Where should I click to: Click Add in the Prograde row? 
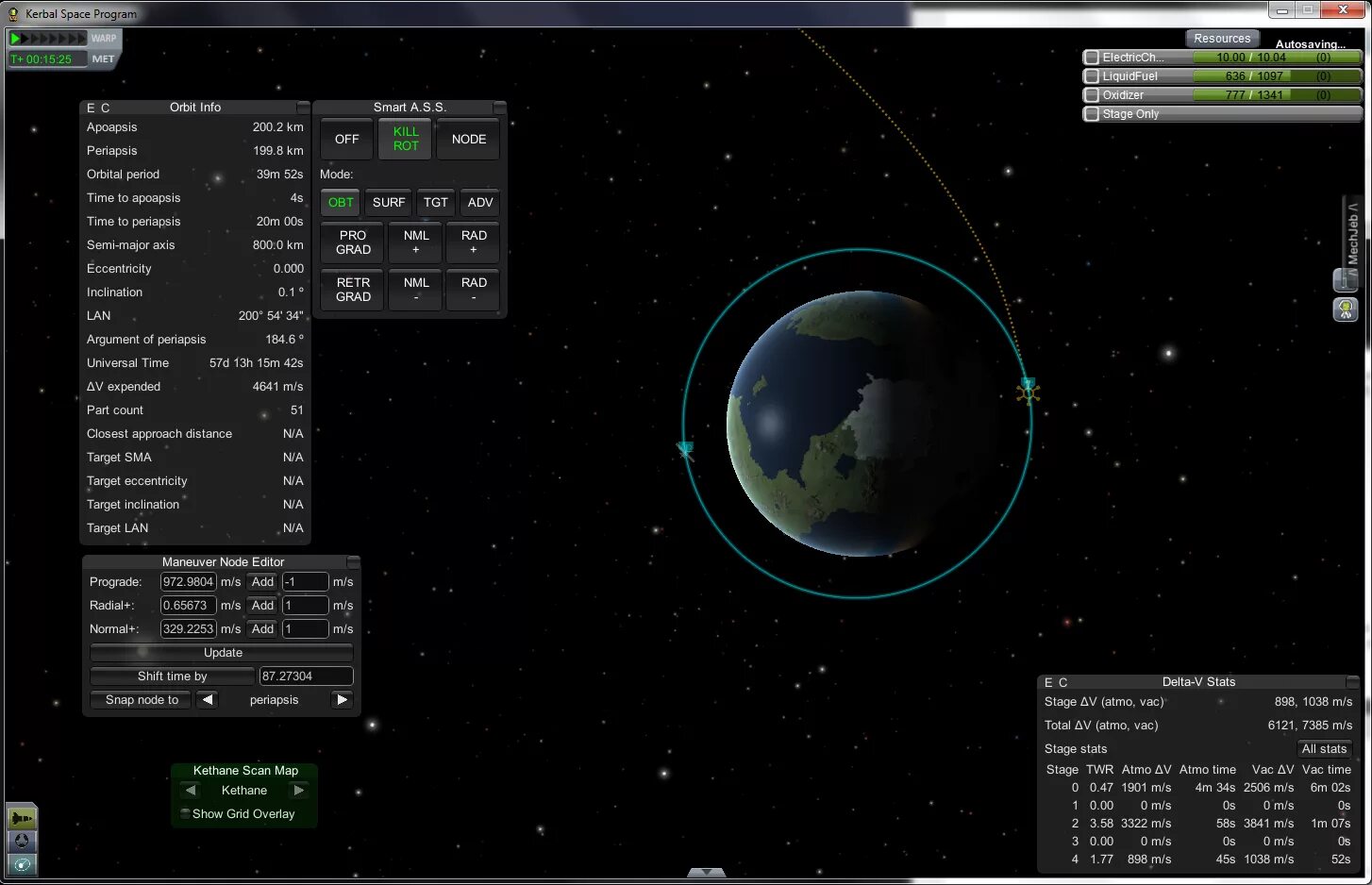pyautogui.click(x=262, y=581)
